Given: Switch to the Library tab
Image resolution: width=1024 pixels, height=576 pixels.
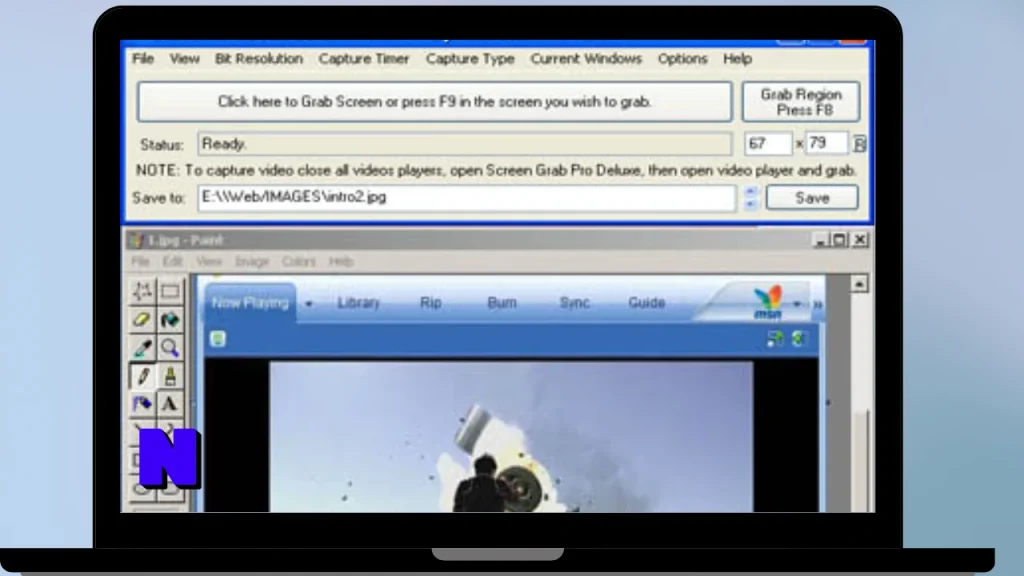Looking at the screenshot, I should (359, 303).
